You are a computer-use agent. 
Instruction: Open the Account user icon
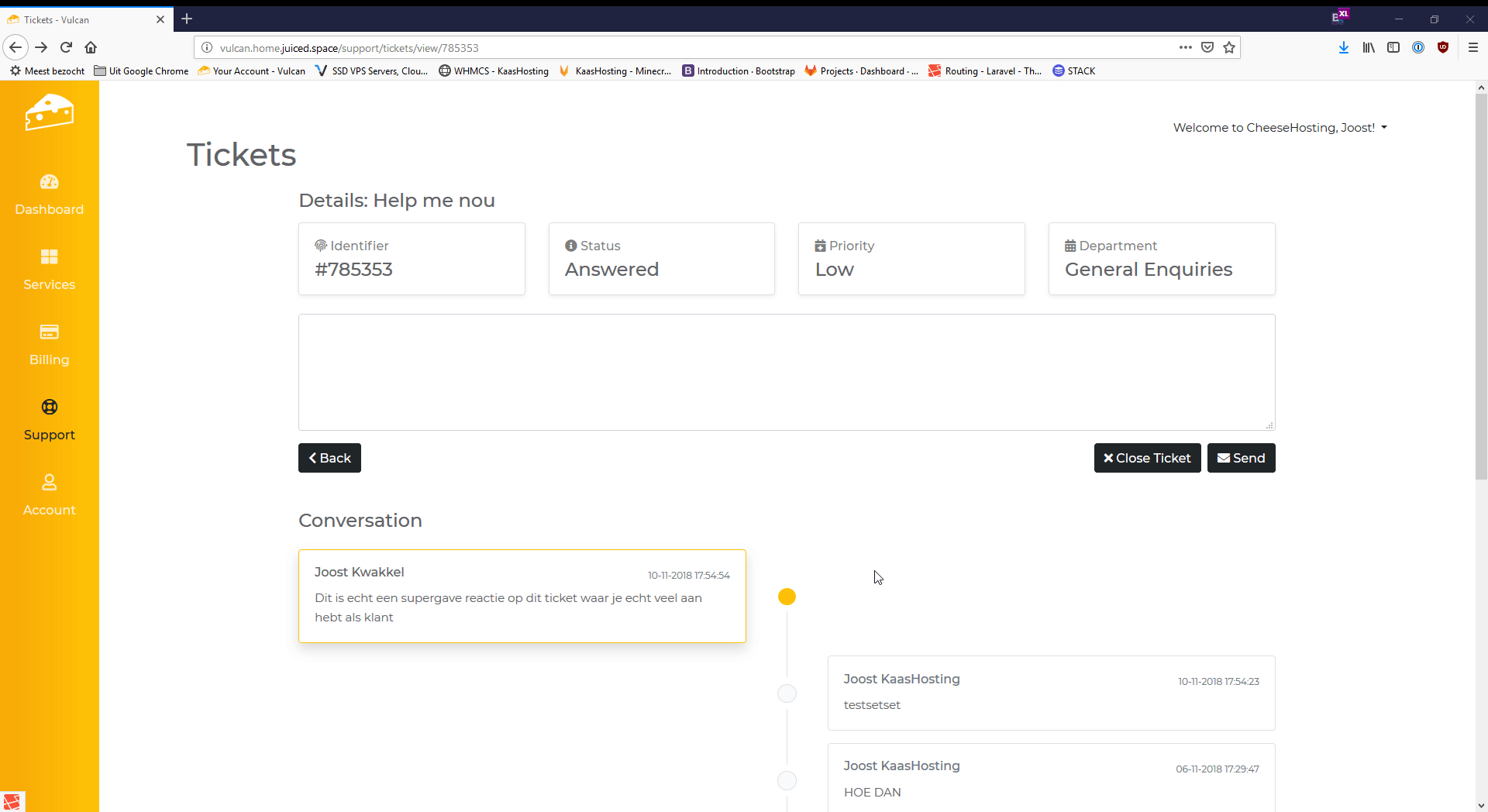coord(49,483)
